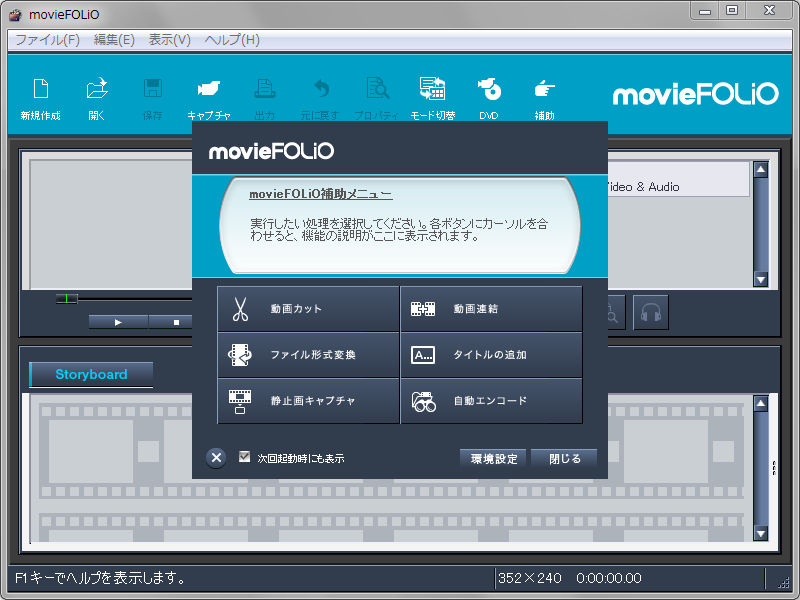Click the movieFOLiO補助メニュー heading

(321, 194)
